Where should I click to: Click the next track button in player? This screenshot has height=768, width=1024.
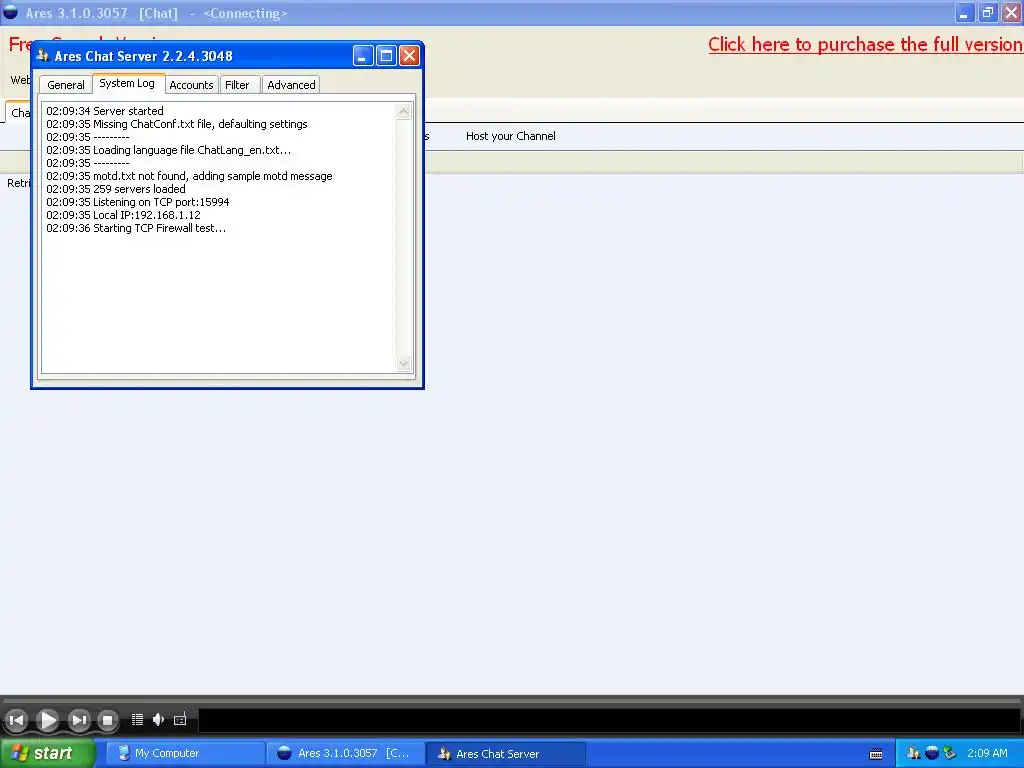point(79,720)
